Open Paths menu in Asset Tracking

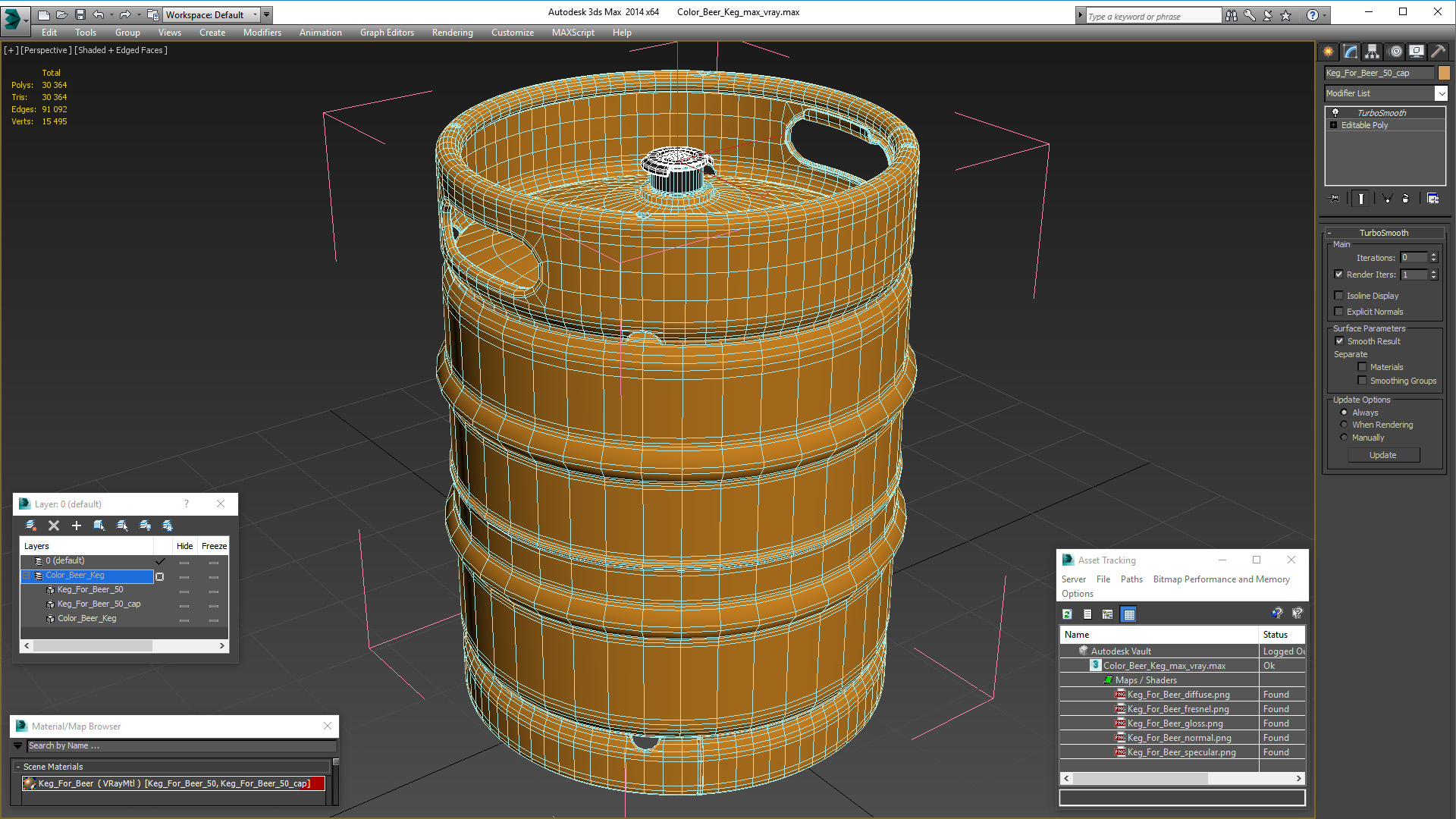1131,579
